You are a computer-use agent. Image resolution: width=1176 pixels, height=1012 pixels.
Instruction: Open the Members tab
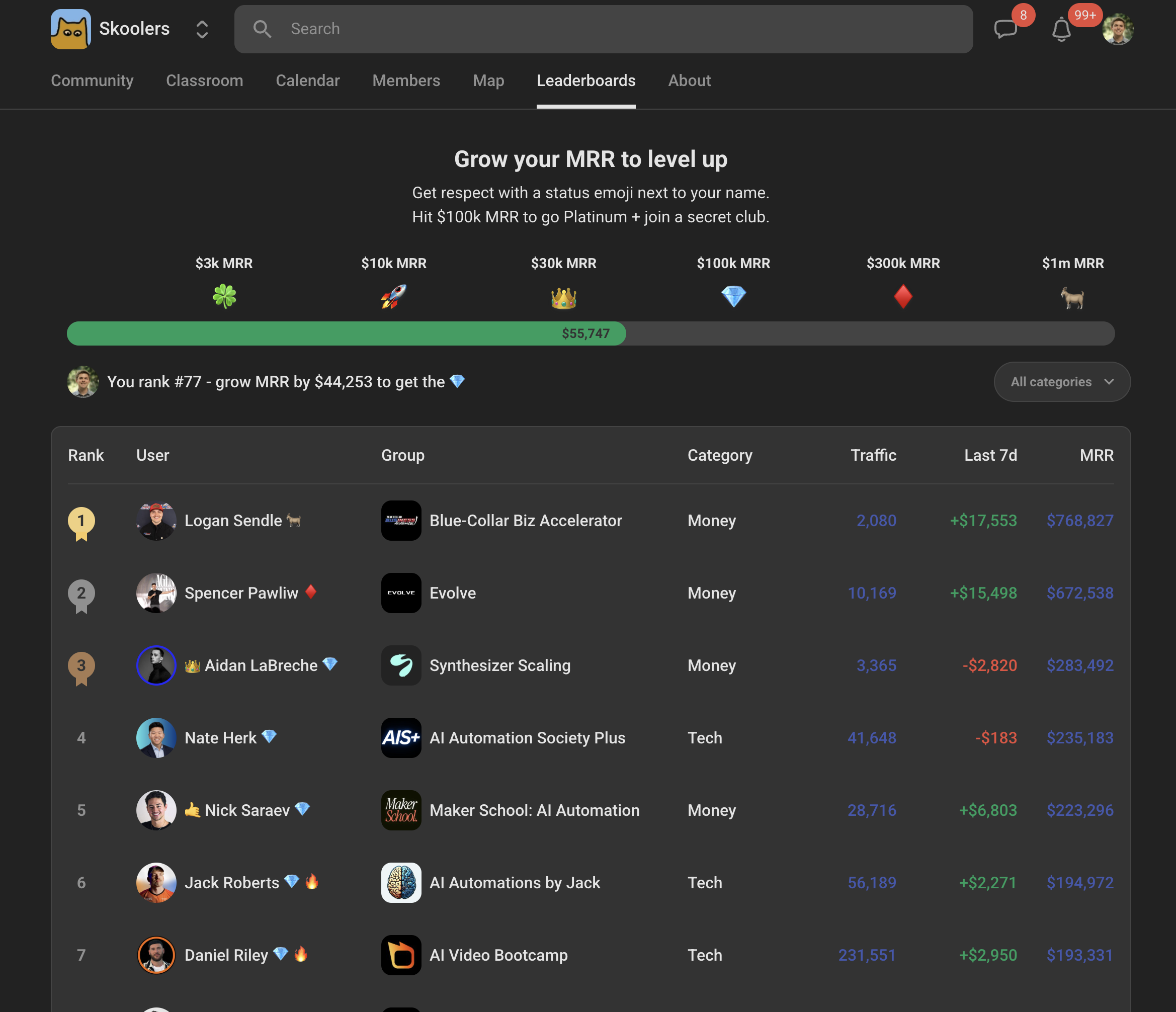(x=406, y=80)
